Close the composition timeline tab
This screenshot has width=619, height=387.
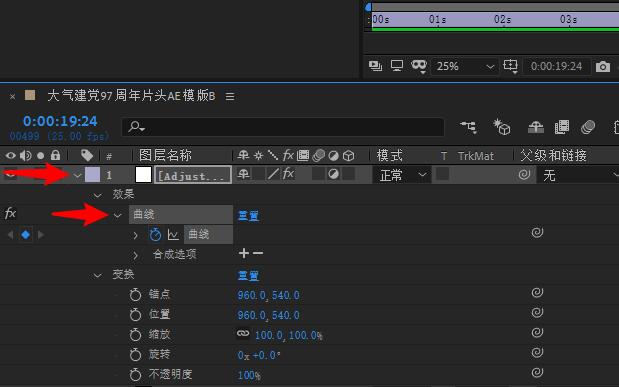click(x=12, y=96)
